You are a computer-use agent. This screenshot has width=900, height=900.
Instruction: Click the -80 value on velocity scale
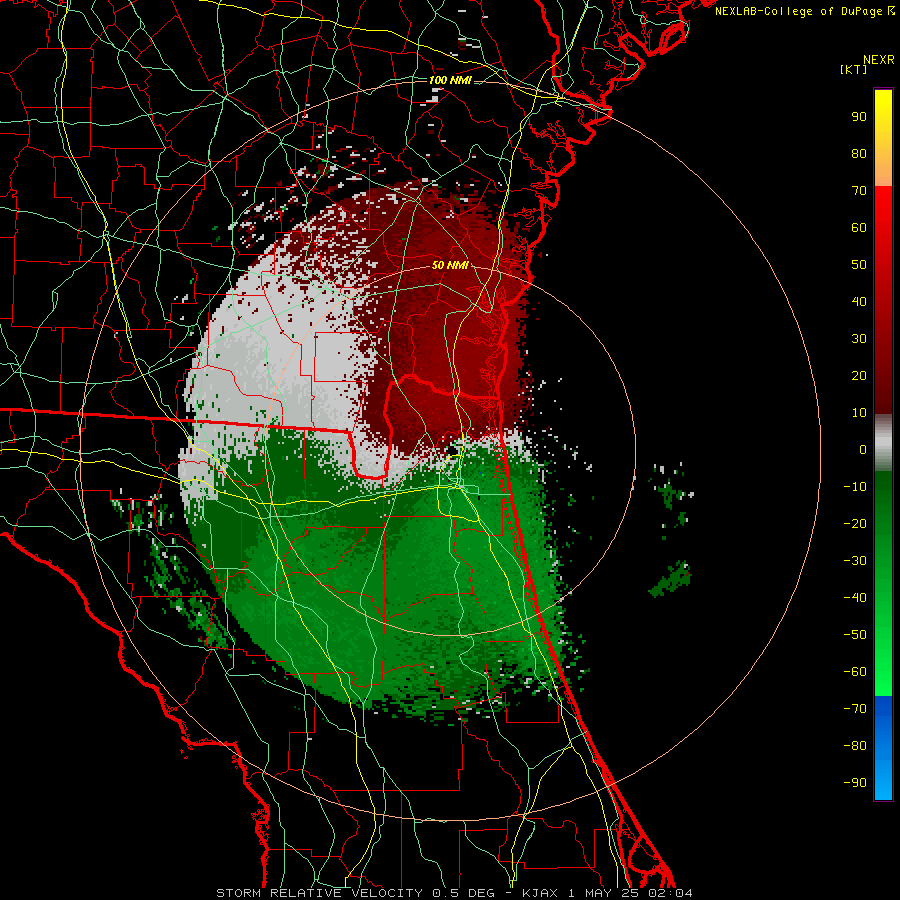coord(855,746)
